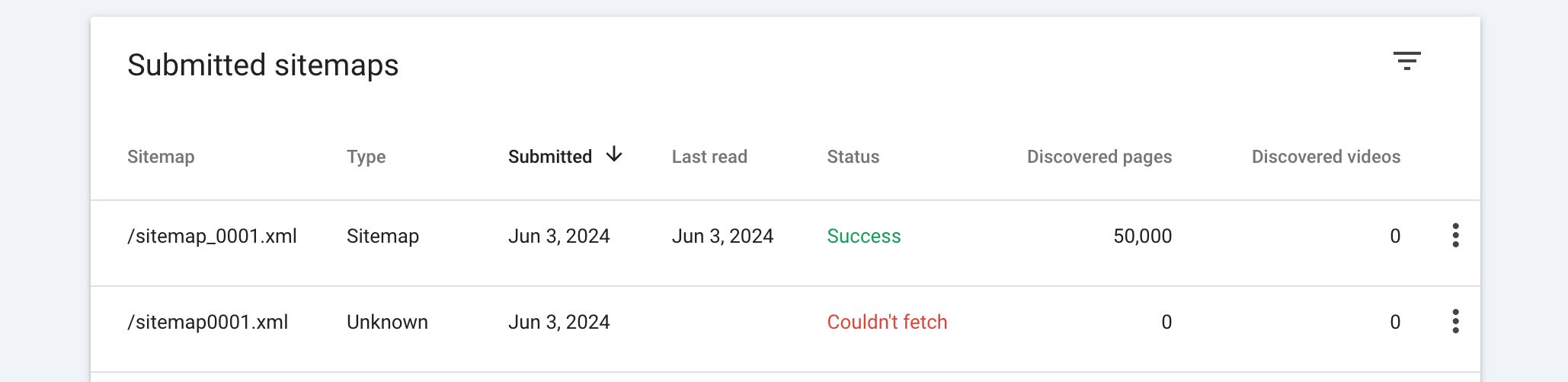Click the Discovered videos column header
Viewport: 1568px width, 382px height.
[x=1326, y=157]
